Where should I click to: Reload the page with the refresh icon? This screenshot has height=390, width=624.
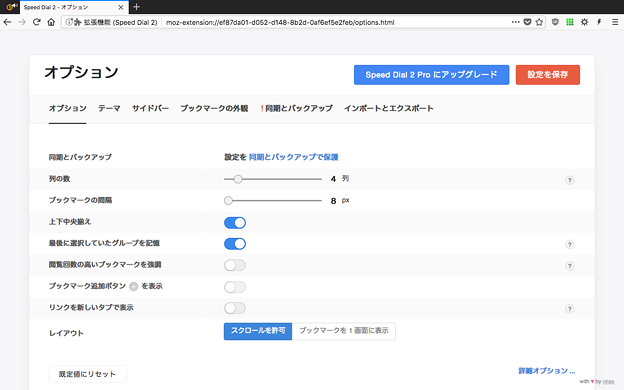37,22
